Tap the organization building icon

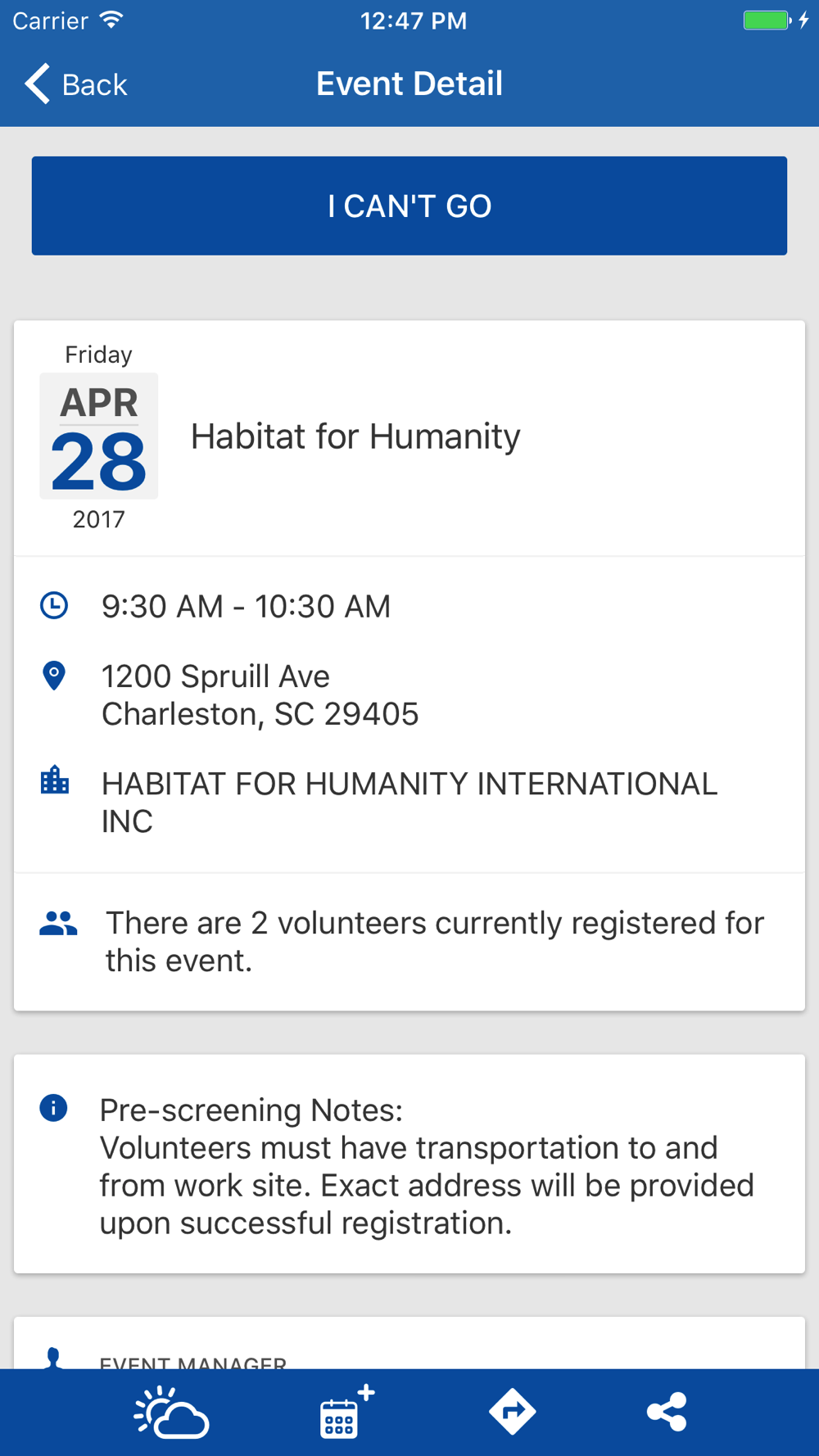click(x=55, y=780)
